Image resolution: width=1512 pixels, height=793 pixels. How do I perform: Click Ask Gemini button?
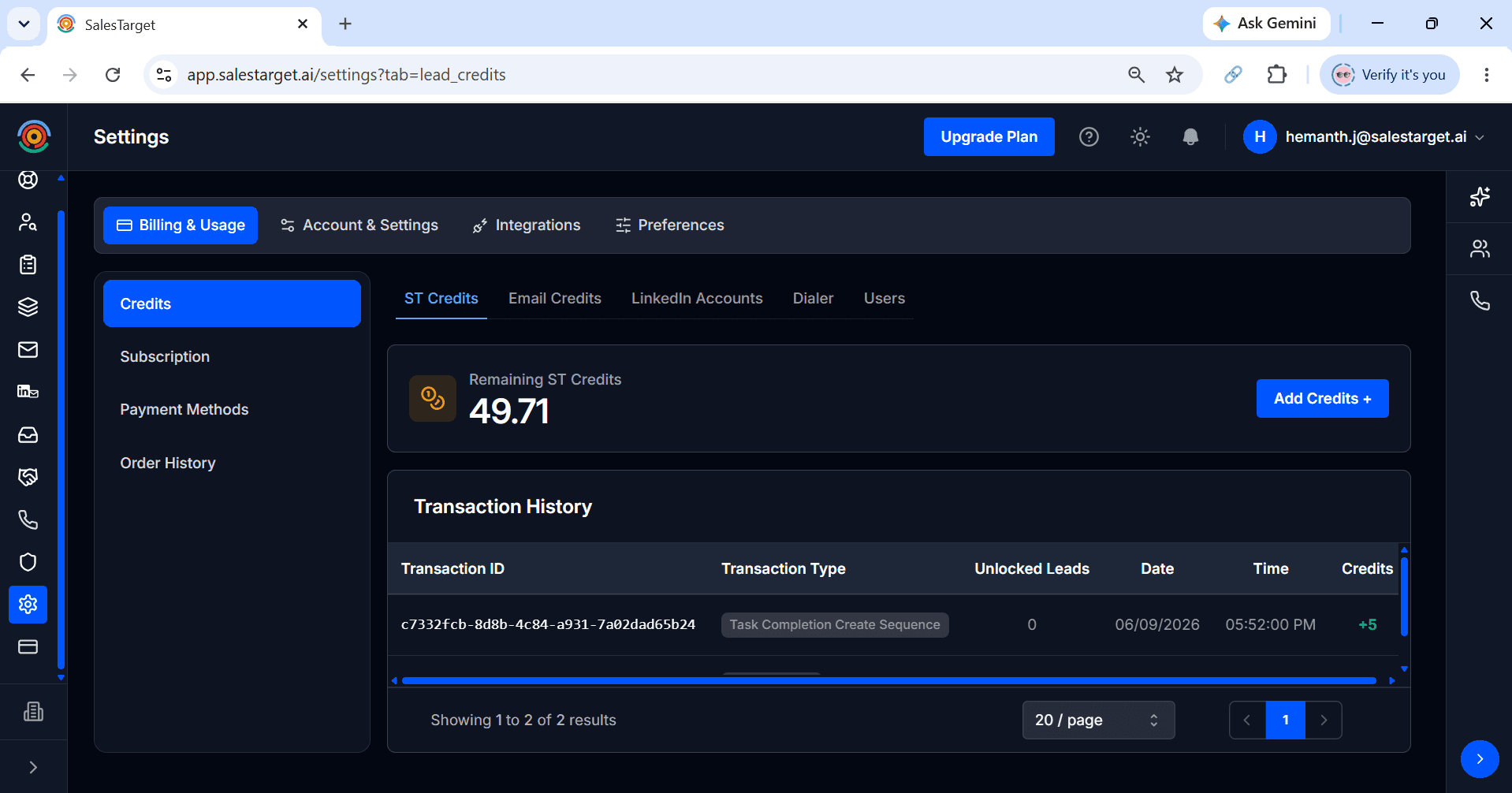[1266, 24]
